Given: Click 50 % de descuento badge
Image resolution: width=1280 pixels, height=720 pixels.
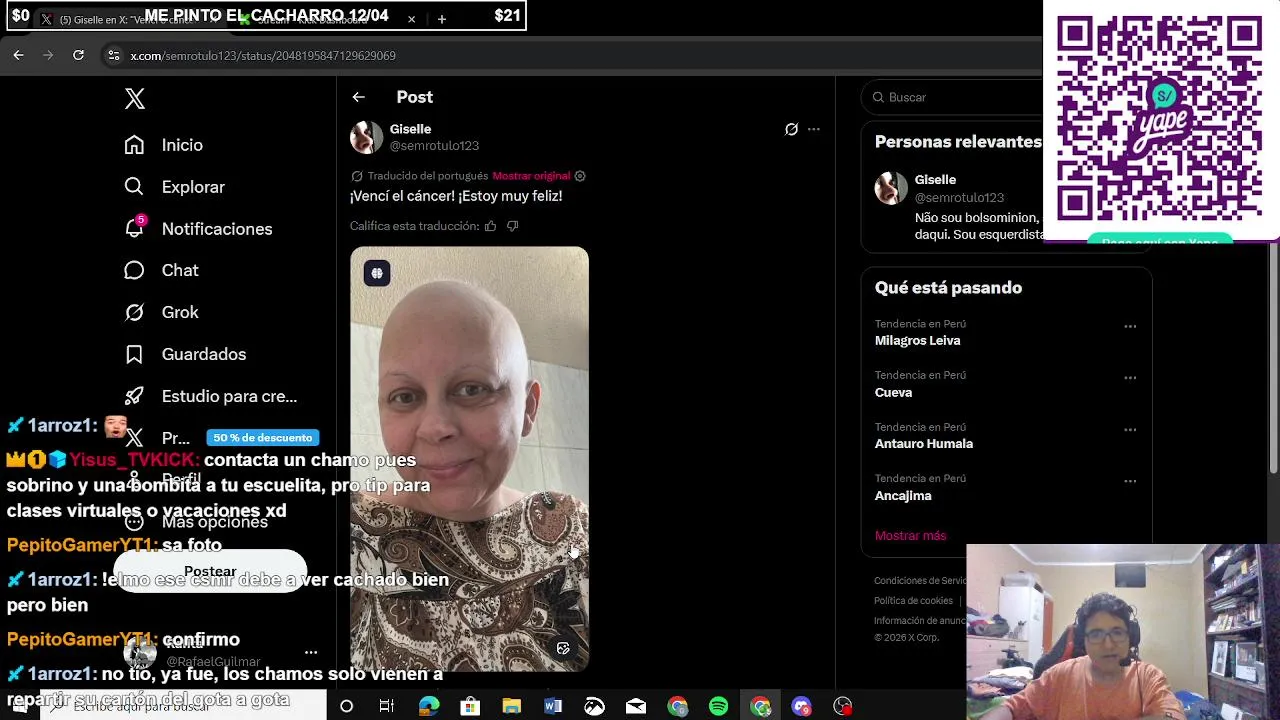Looking at the screenshot, I should click(x=262, y=437).
